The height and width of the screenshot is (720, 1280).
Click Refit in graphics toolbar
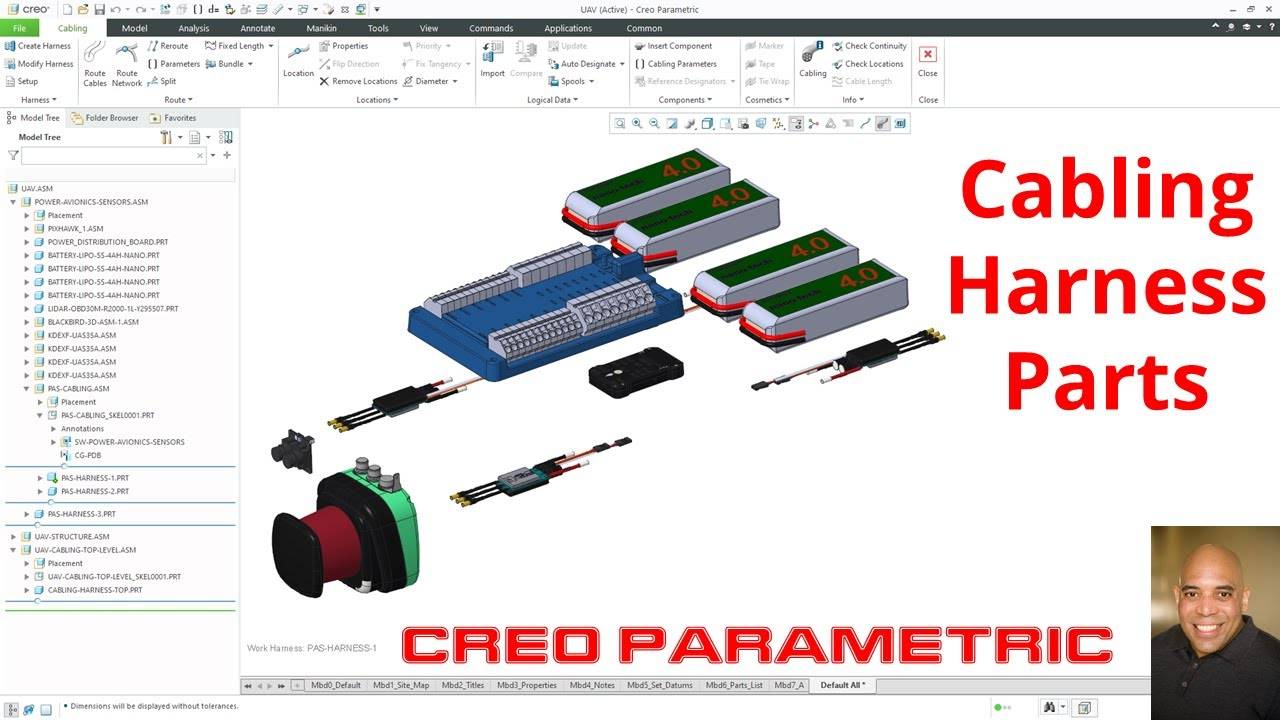620,124
